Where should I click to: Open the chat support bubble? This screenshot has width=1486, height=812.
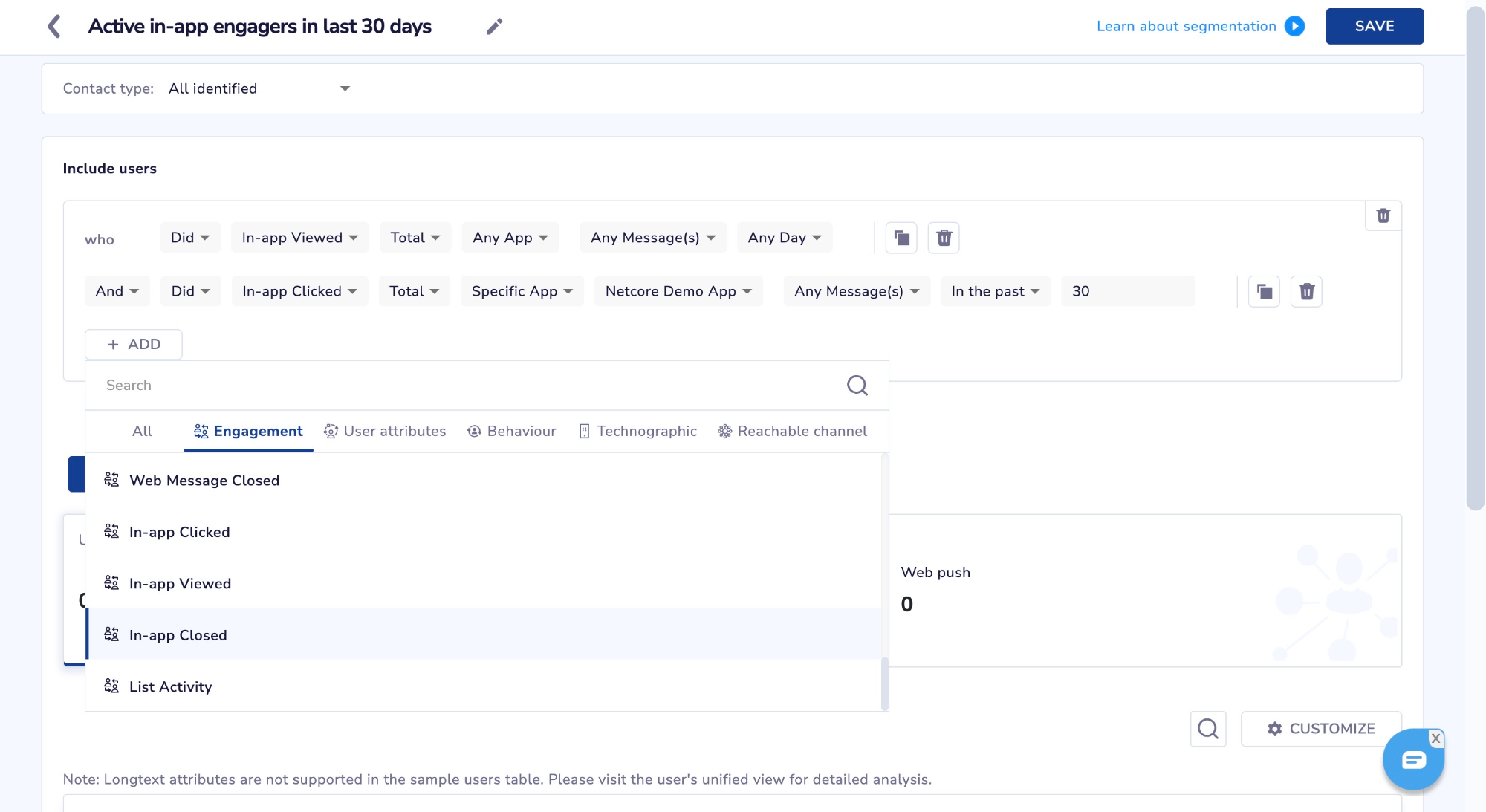click(1412, 759)
